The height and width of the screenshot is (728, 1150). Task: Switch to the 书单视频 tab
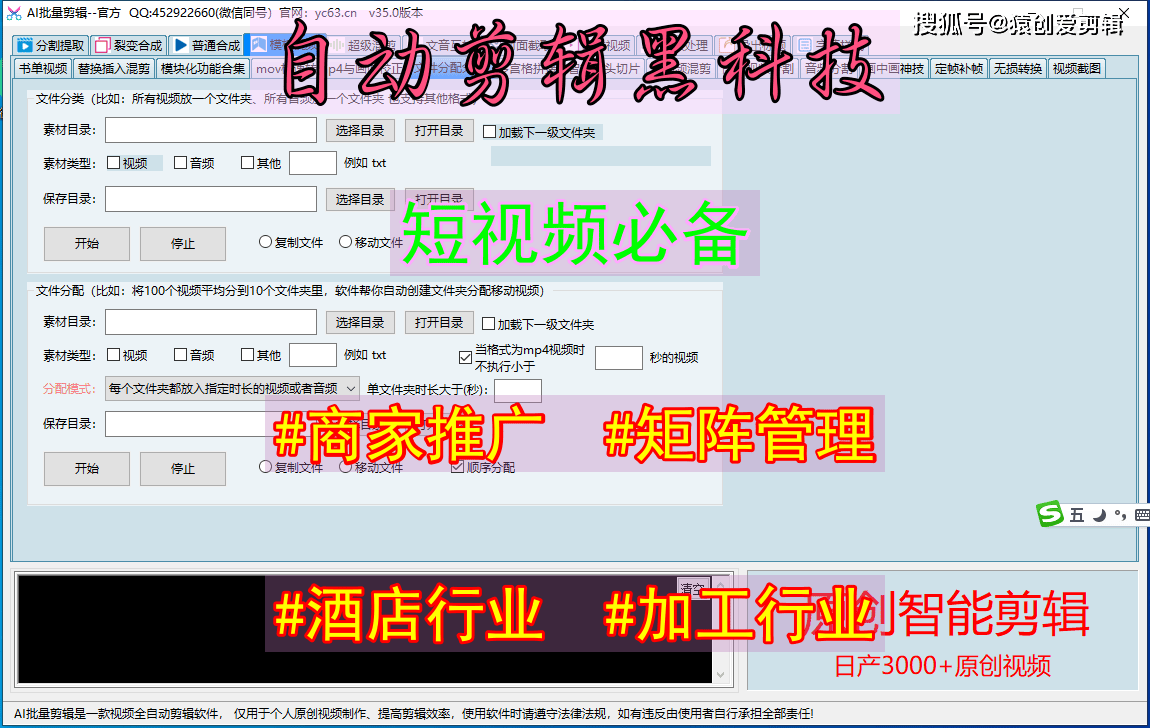(38, 68)
